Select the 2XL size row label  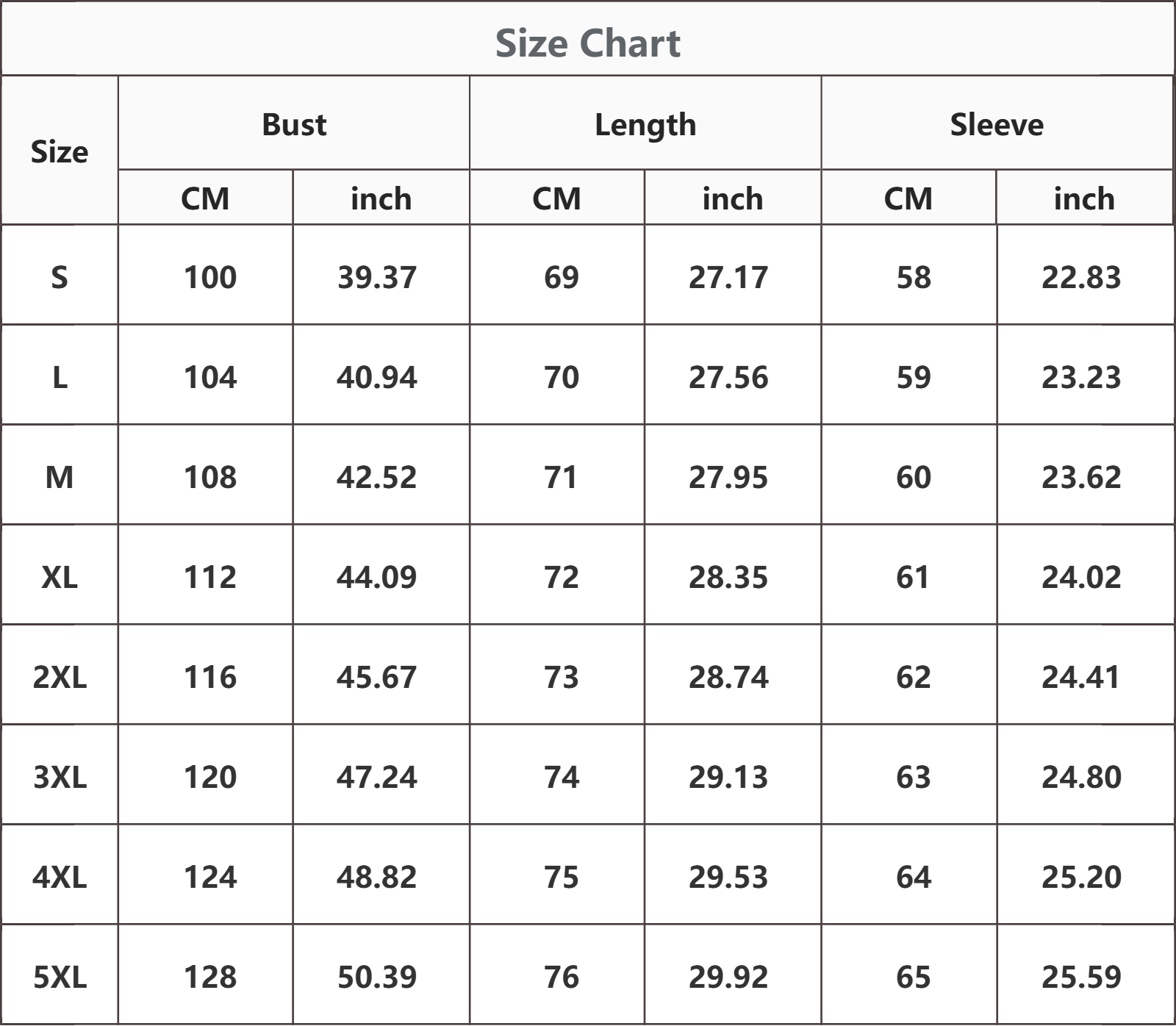pyautogui.click(x=60, y=676)
